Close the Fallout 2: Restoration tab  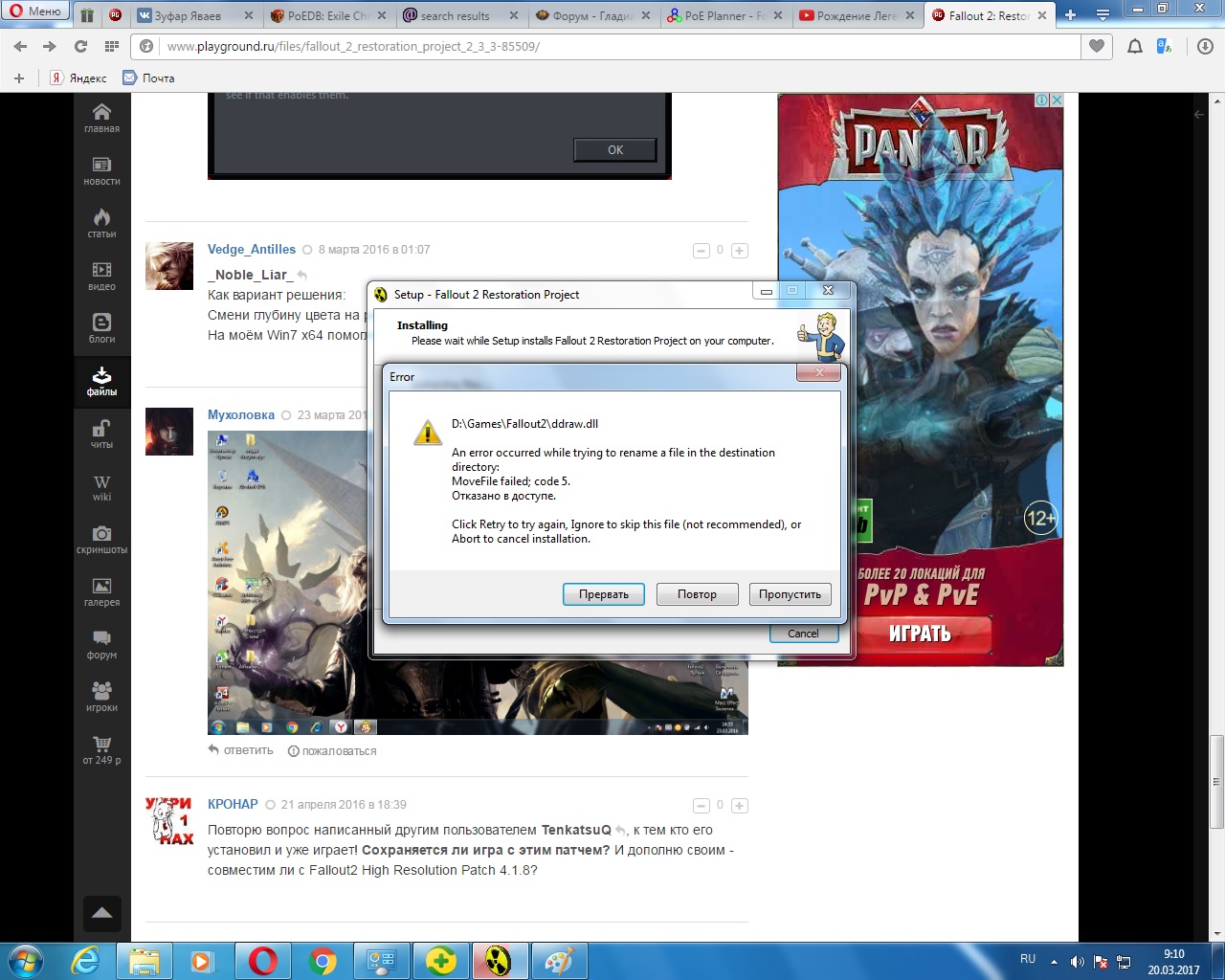click(x=1042, y=15)
